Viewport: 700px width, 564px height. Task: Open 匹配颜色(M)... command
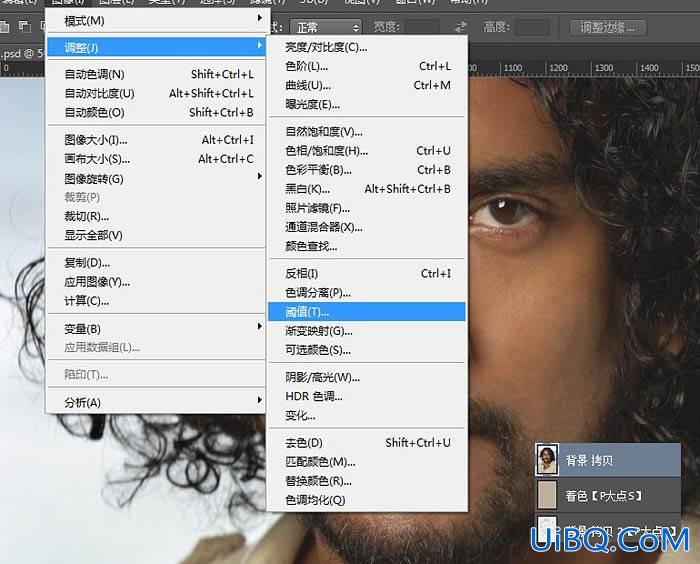coord(367,462)
